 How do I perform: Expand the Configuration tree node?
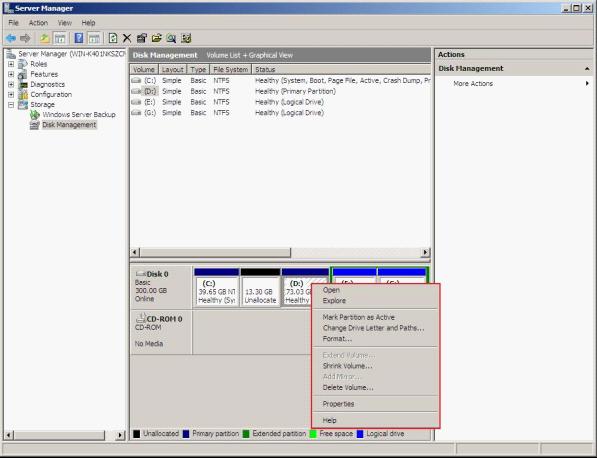pyautogui.click(x=11, y=94)
